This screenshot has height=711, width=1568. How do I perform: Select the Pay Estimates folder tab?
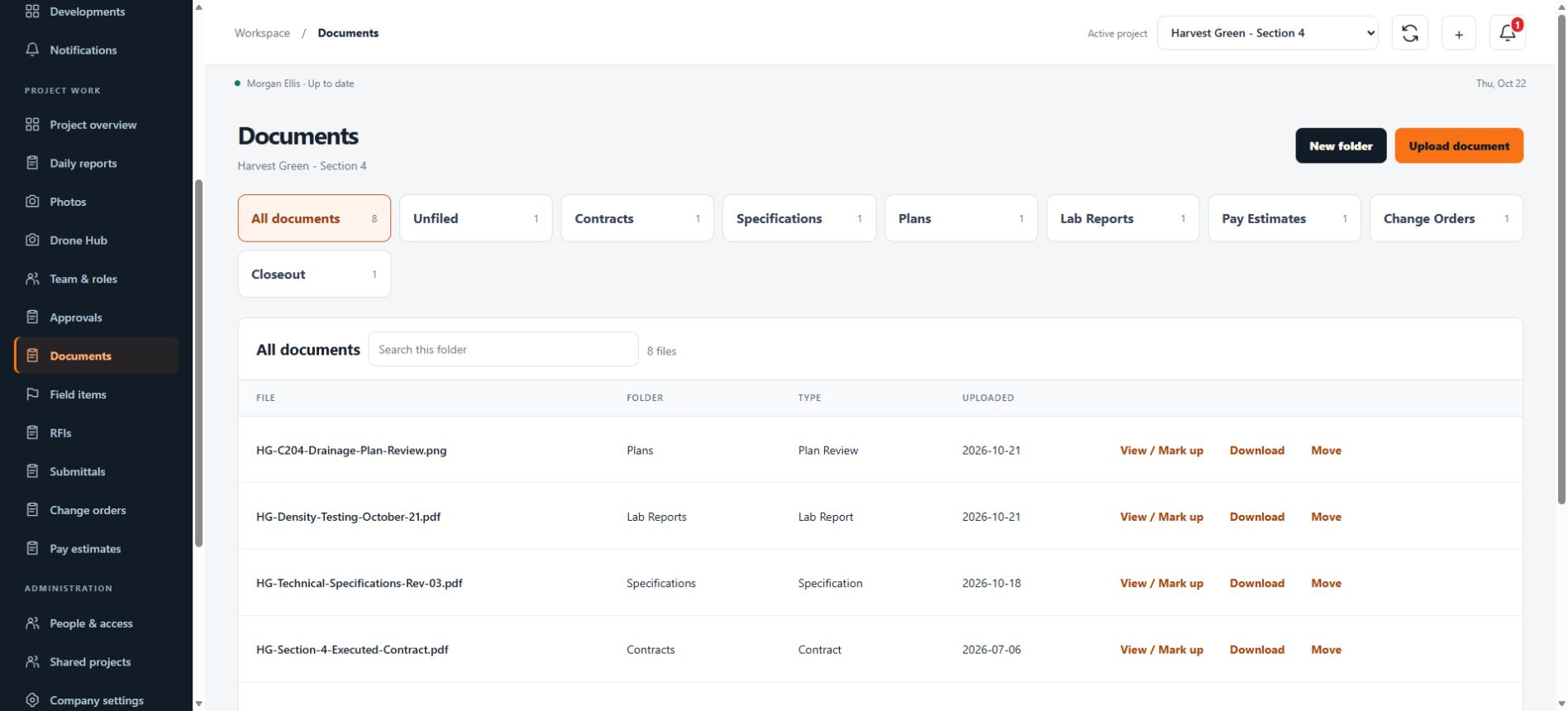[x=1284, y=218]
